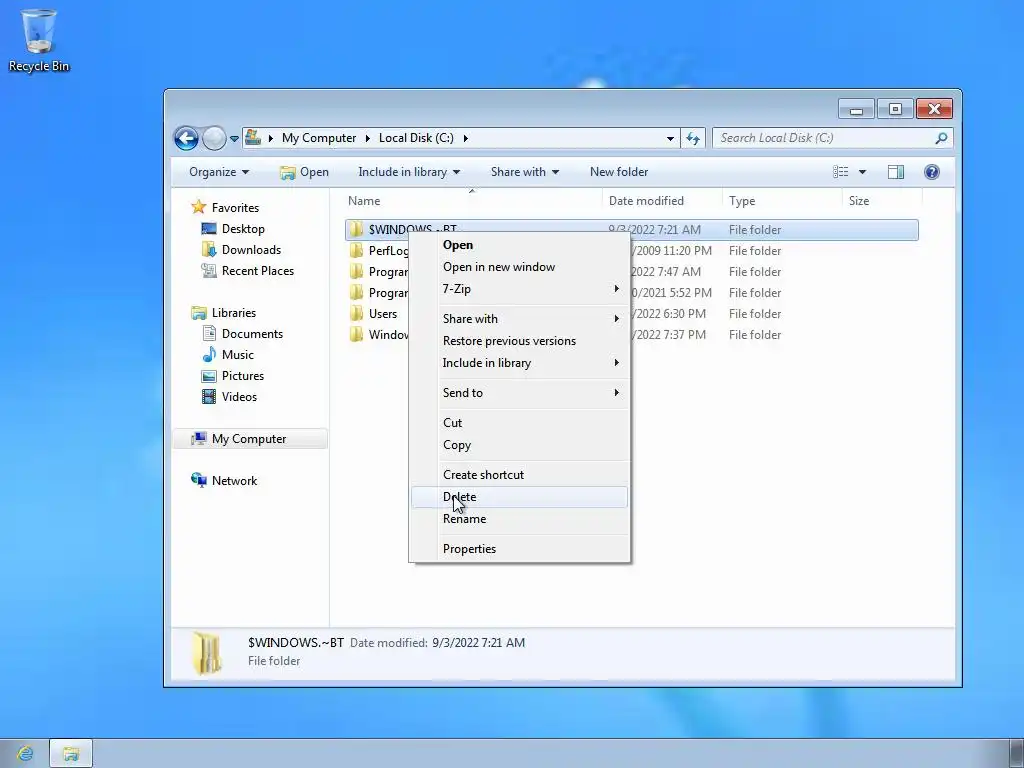Select Local Disk (C:) in address breadcrumb
1024x768 pixels.
click(x=416, y=138)
